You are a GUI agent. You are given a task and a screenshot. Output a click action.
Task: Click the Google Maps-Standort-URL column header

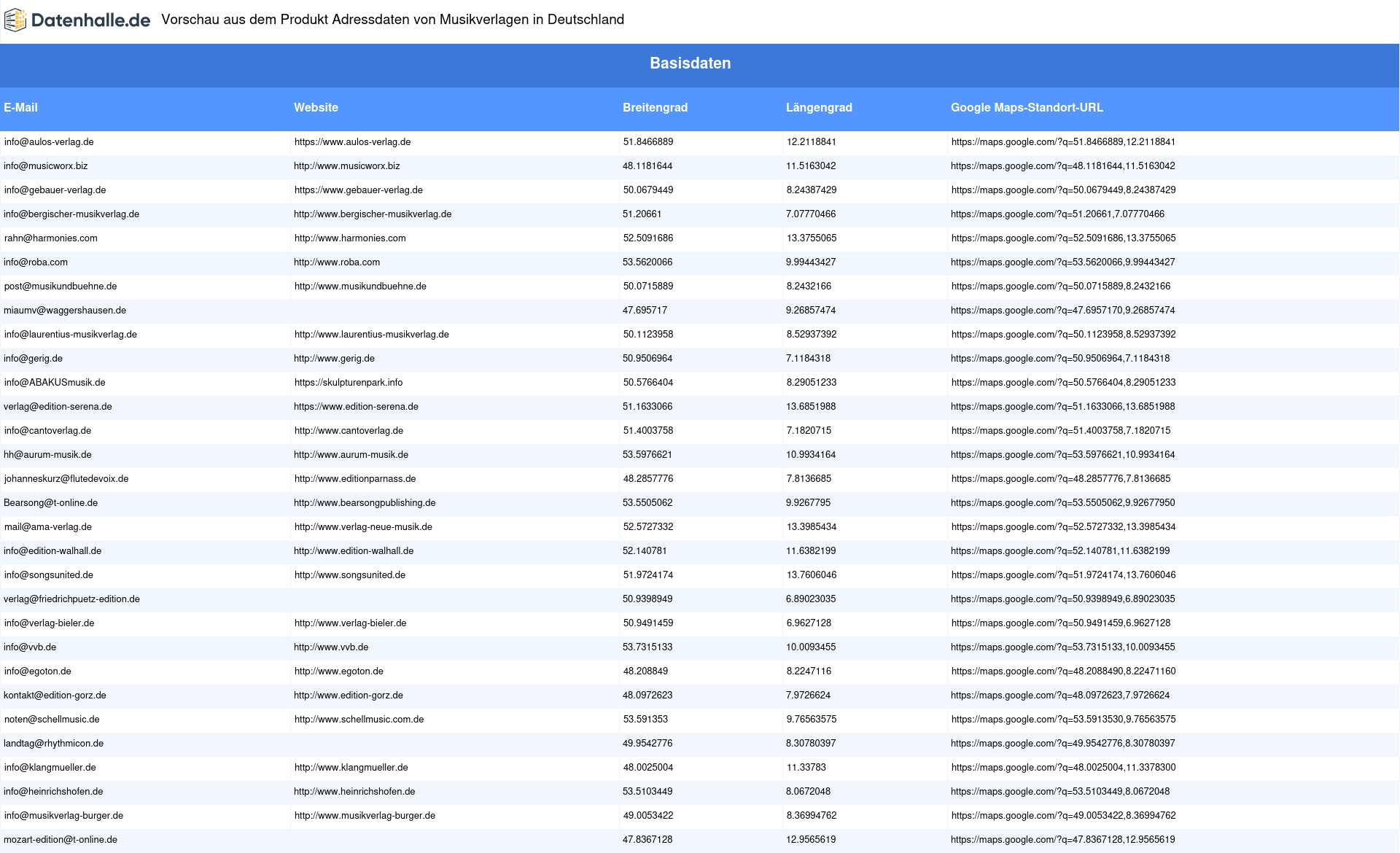1027,108
